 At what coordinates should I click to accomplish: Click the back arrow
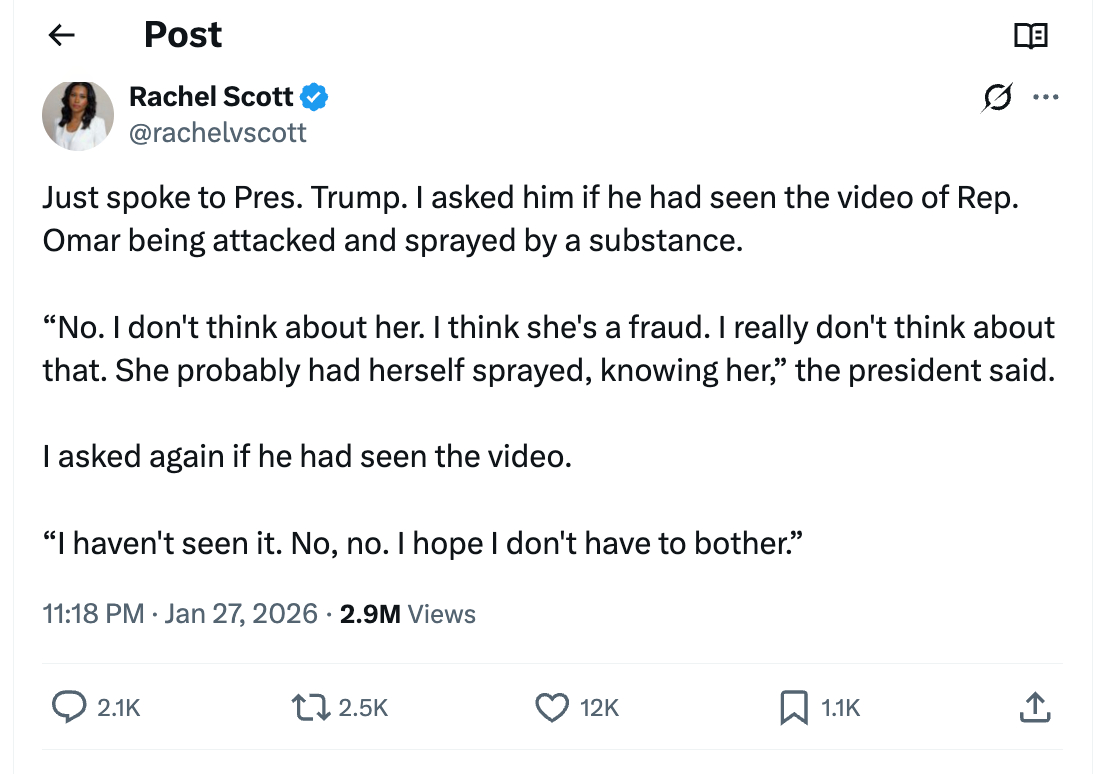(x=62, y=36)
